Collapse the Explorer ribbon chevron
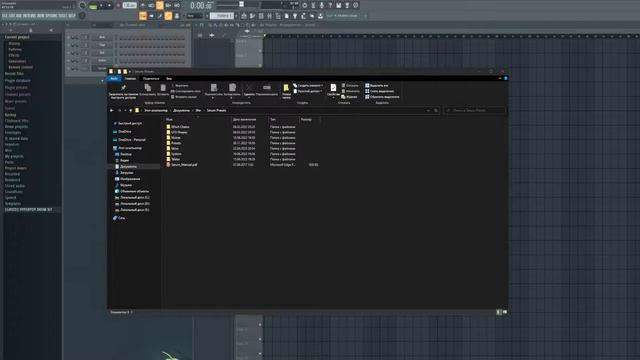This screenshot has width=640, height=360. (x=500, y=78)
